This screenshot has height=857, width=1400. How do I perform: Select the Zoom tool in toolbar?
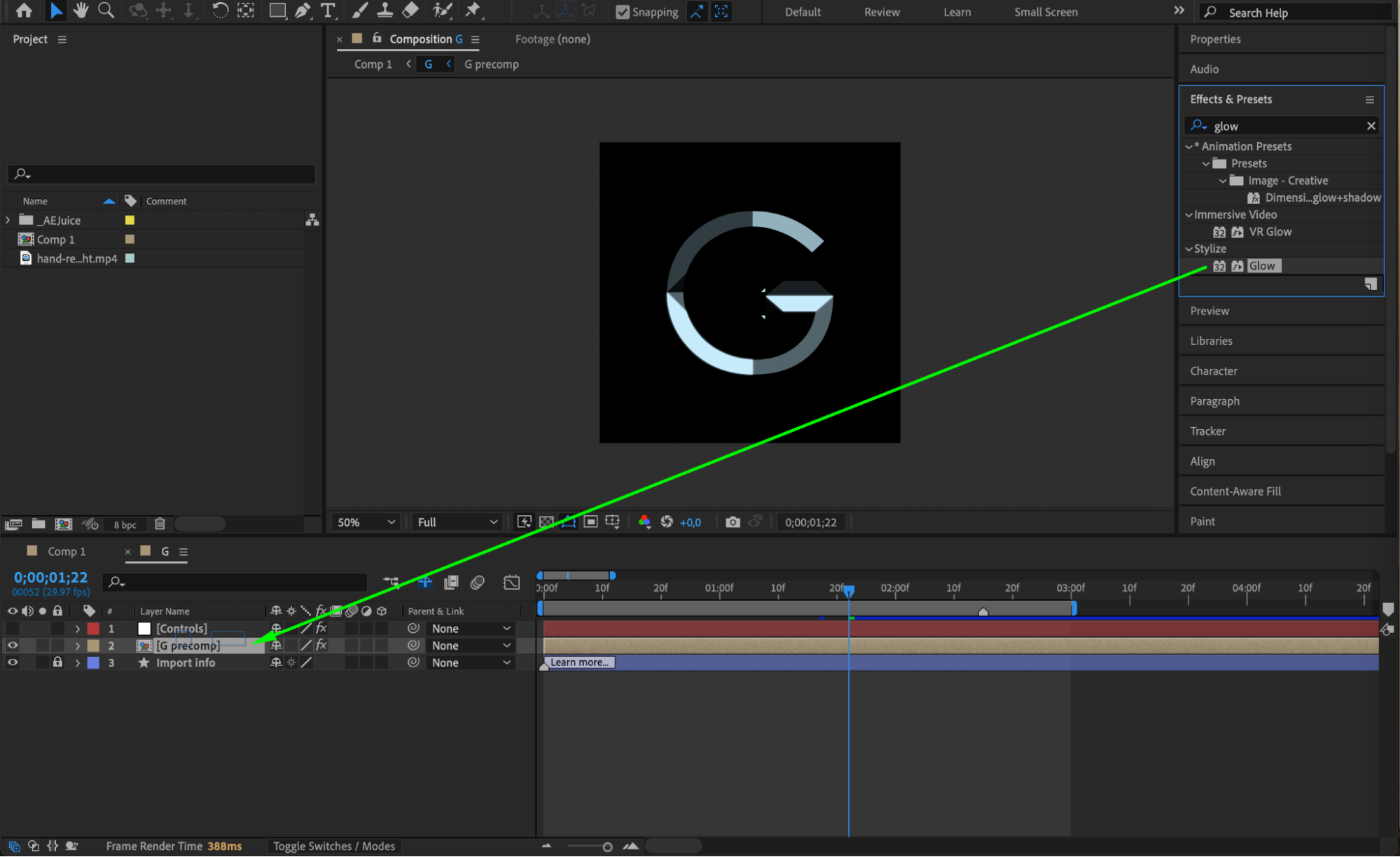point(106,11)
